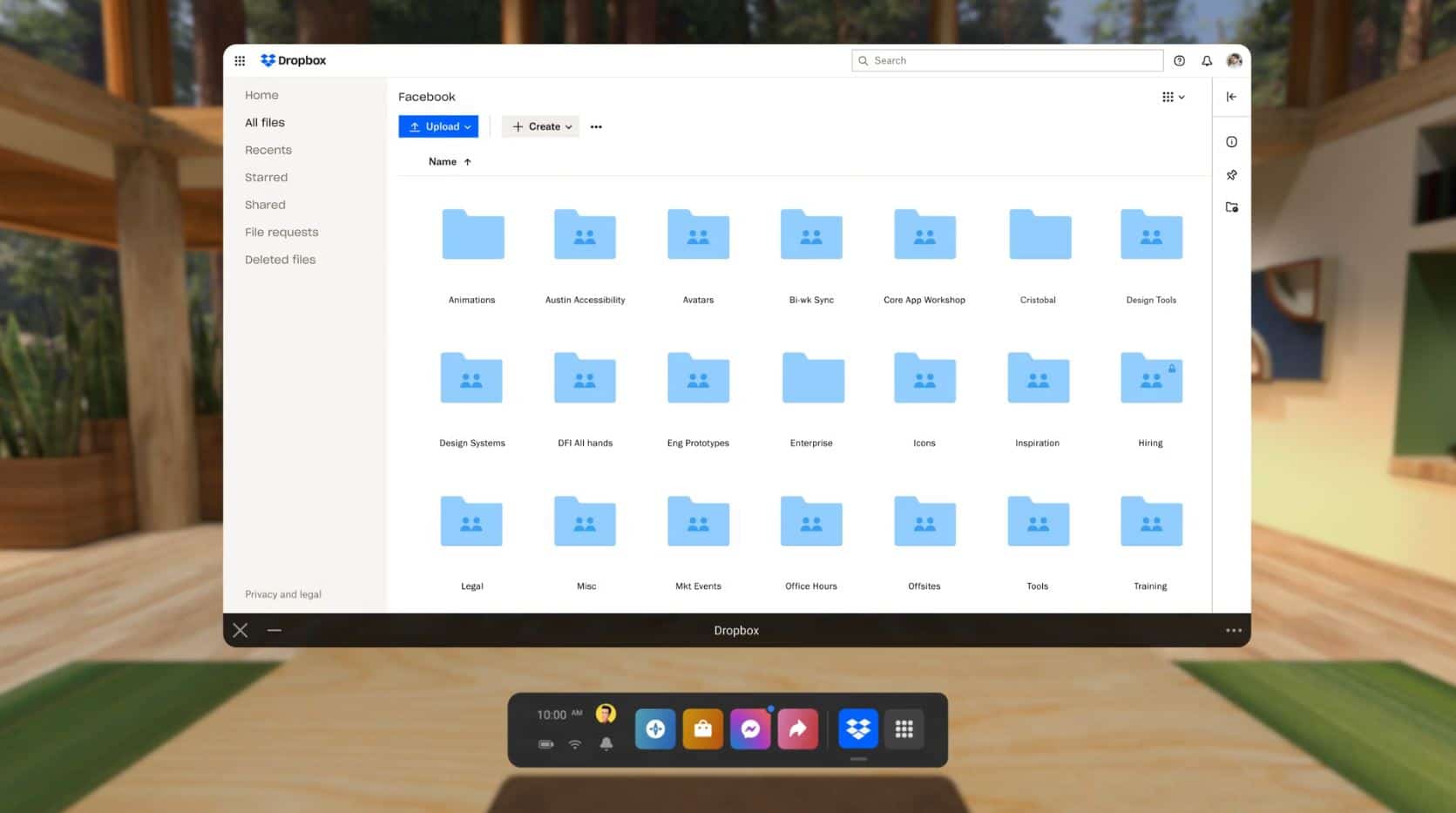Open the help question mark icon
1456x813 pixels.
1179,60
